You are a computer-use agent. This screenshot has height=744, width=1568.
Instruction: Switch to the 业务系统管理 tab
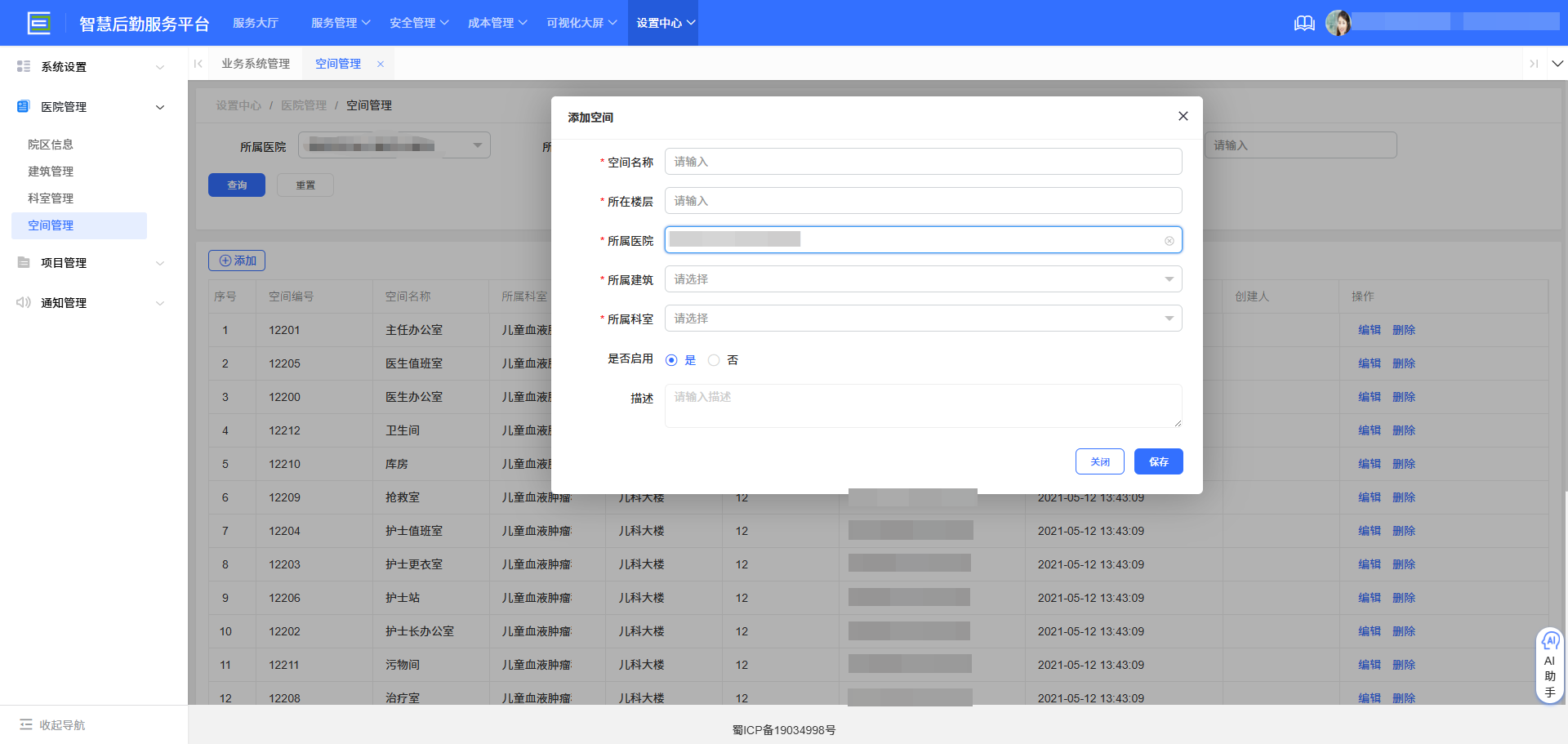256,64
